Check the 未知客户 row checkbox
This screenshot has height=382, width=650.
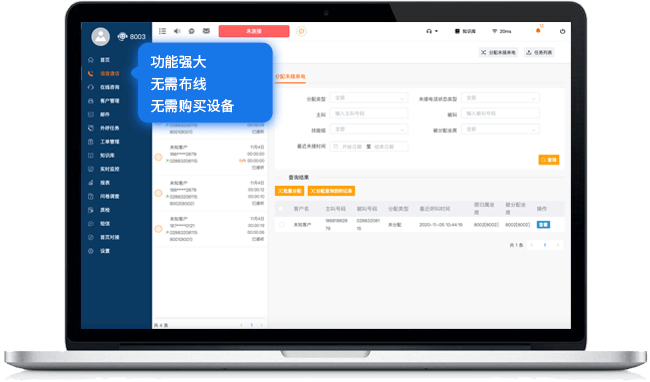coord(282,225)
